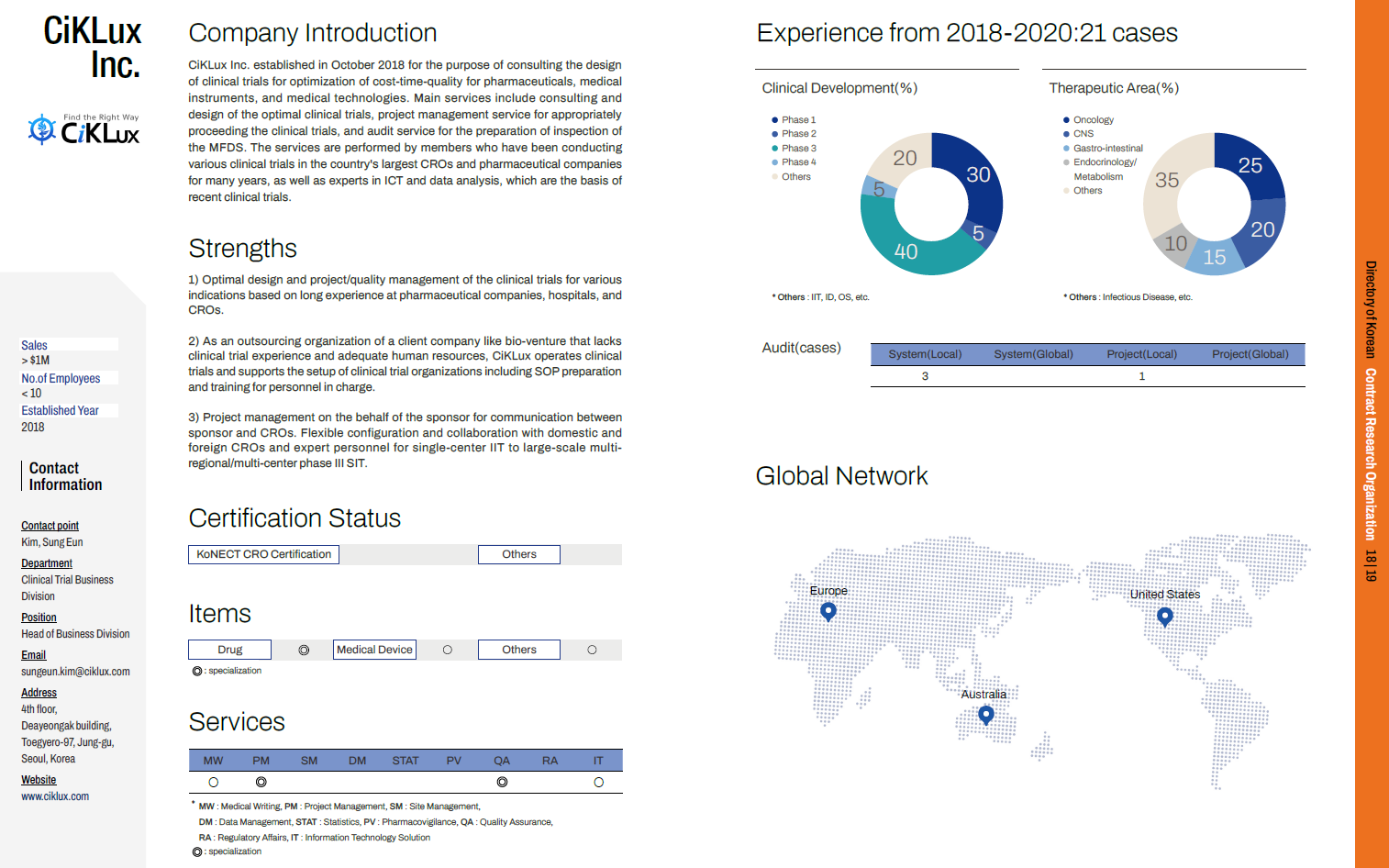1389x868 pixels.
Task: Click the DM column in Services table
Action: coord(357,761)
